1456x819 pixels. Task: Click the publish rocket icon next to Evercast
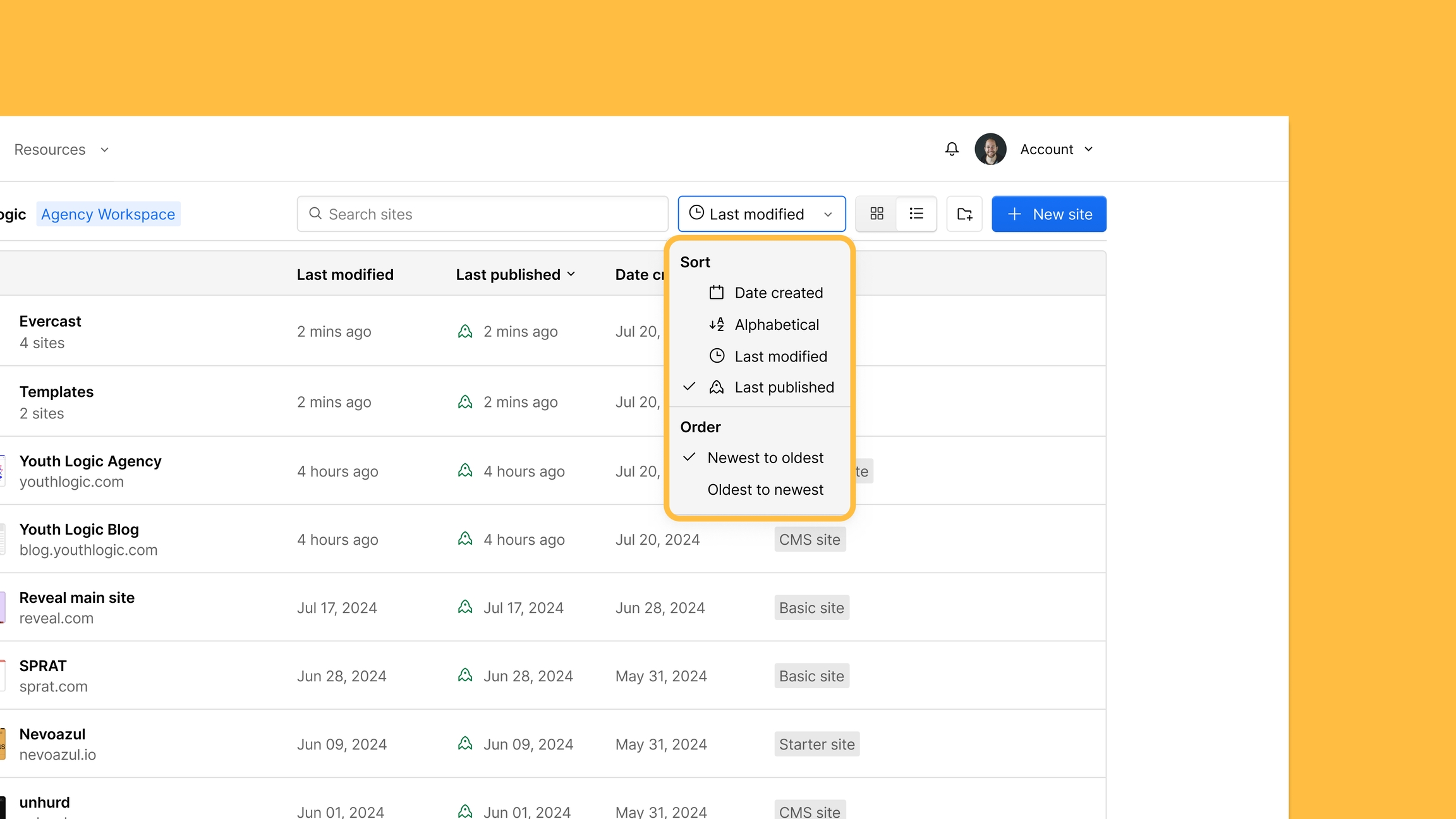(x=464, y=331)
